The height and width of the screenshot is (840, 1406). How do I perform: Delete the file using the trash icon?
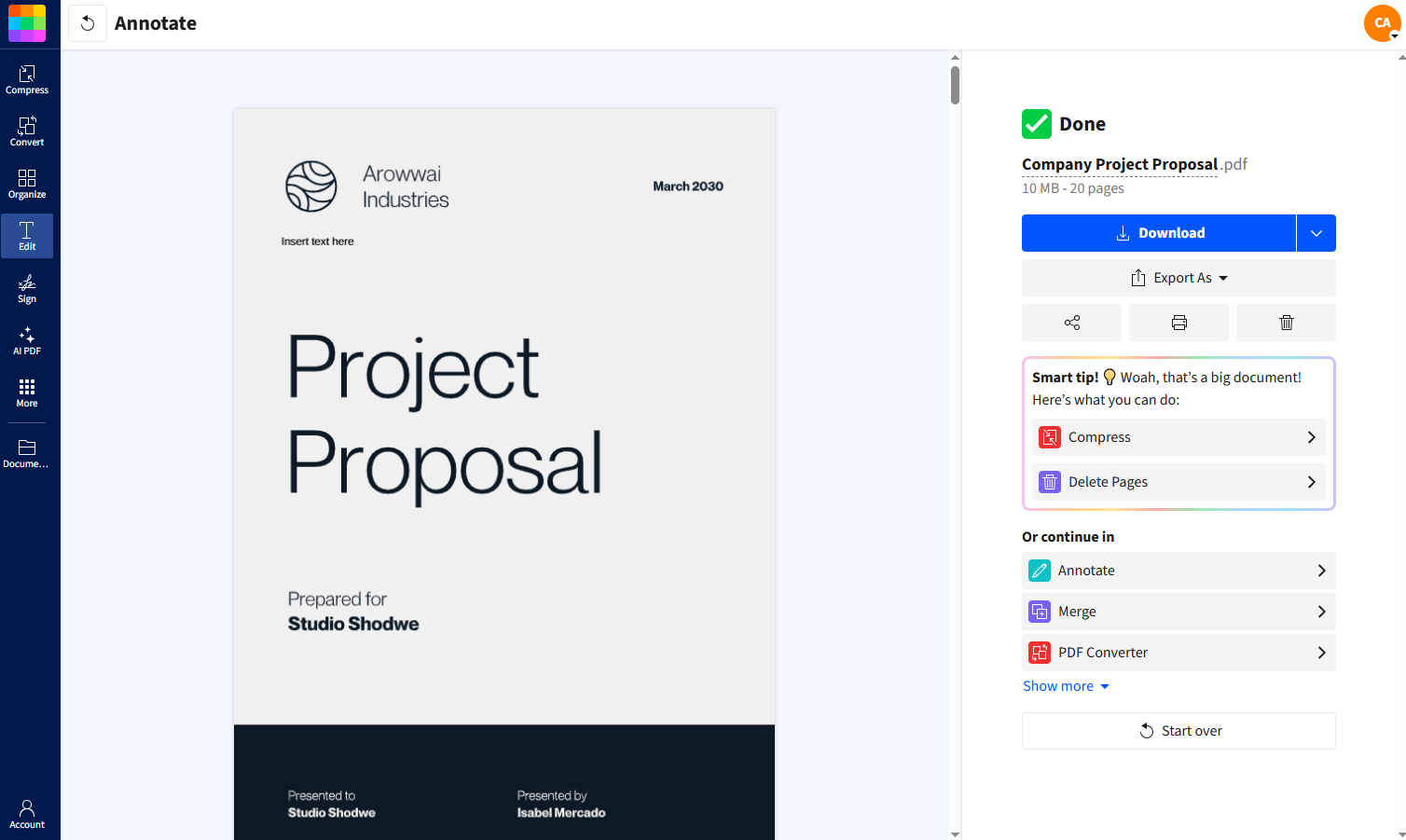[x=1286, y=322]
